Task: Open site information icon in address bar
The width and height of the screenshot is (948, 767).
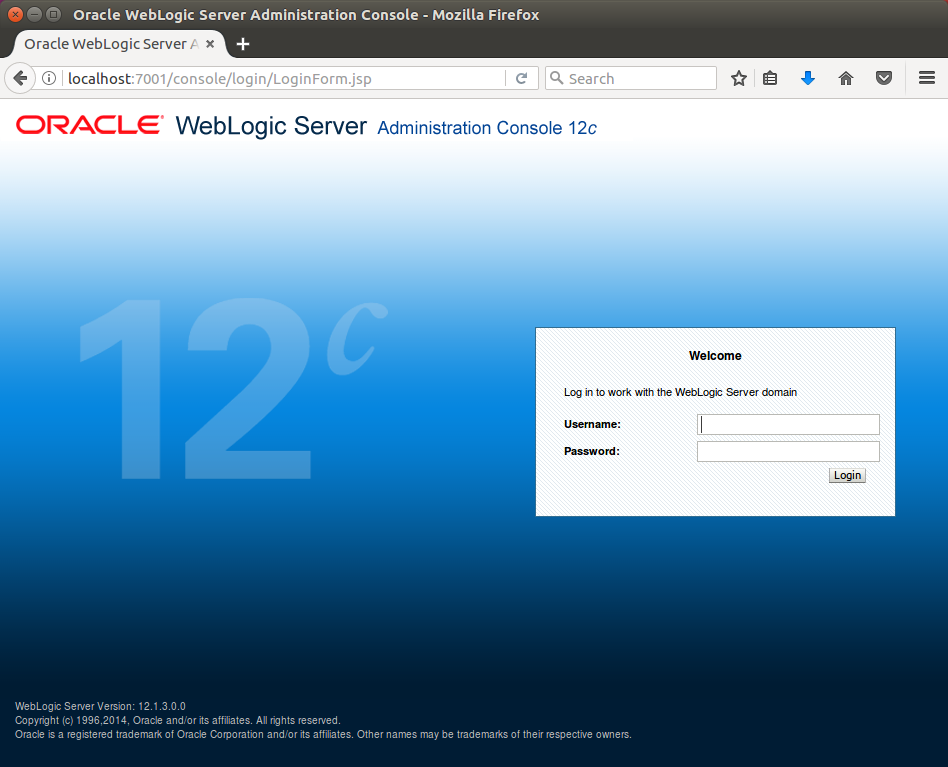Action: click(49, 79)
